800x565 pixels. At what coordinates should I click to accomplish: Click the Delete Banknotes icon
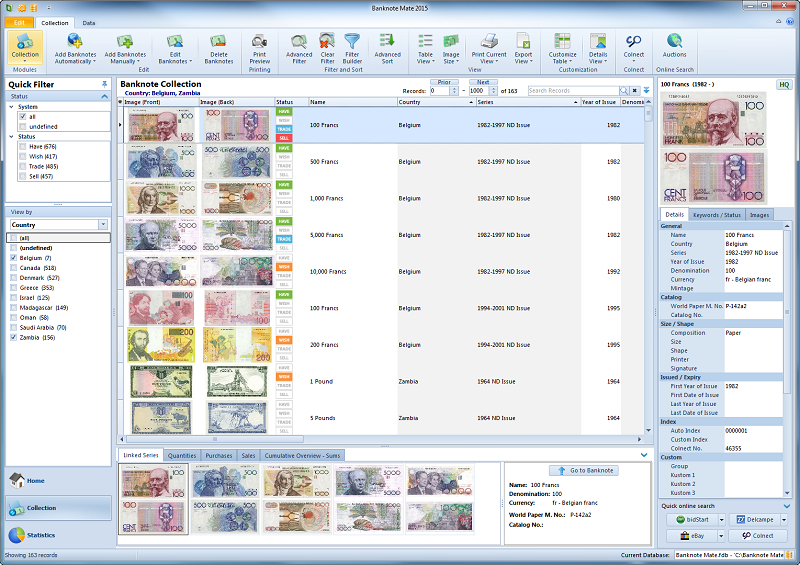218,48
